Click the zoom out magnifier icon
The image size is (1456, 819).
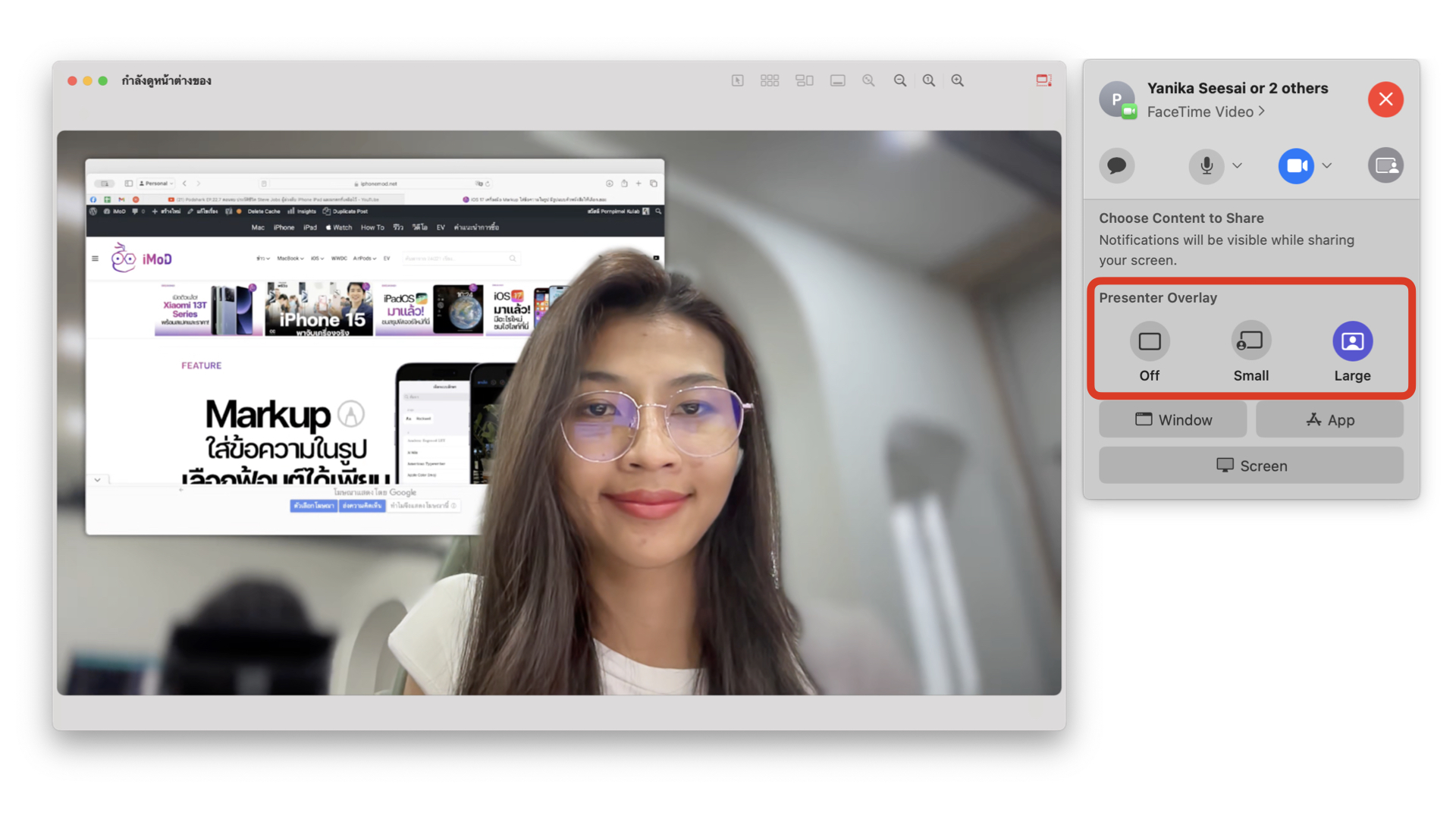(900, 80)
